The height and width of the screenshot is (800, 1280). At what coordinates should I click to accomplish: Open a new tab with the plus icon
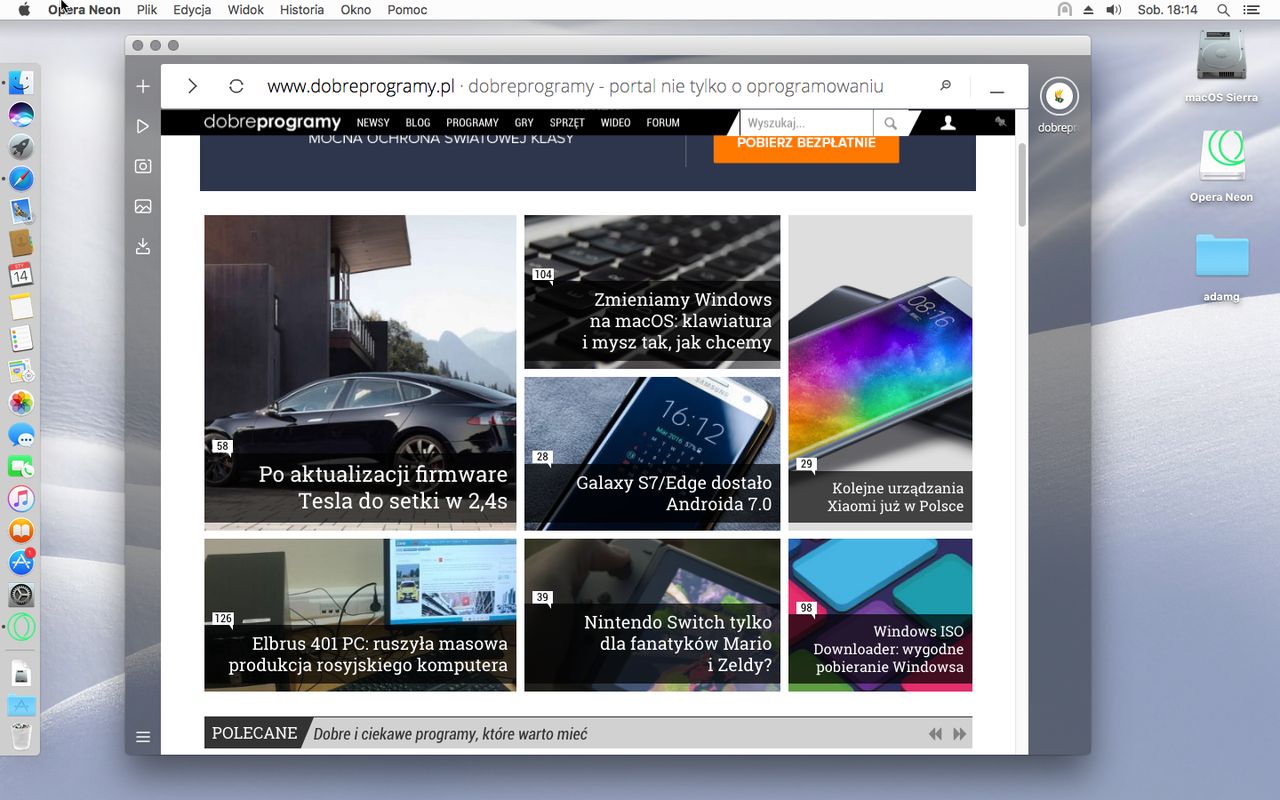142,86
